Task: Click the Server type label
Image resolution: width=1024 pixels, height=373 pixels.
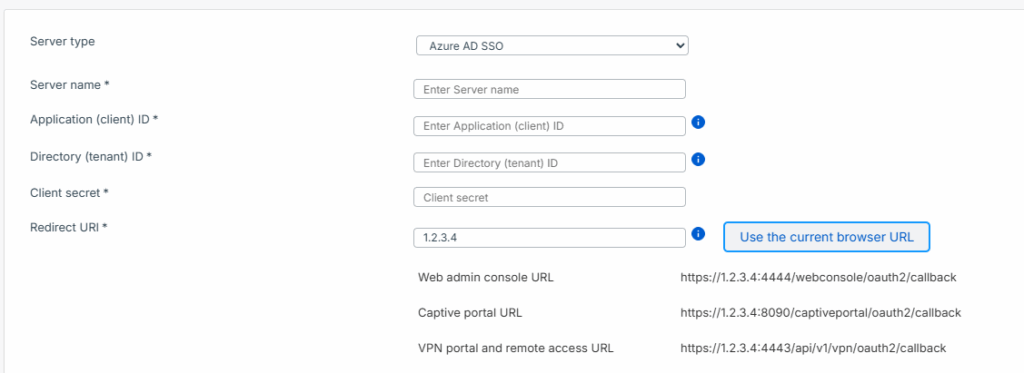Action: (63, 42)
